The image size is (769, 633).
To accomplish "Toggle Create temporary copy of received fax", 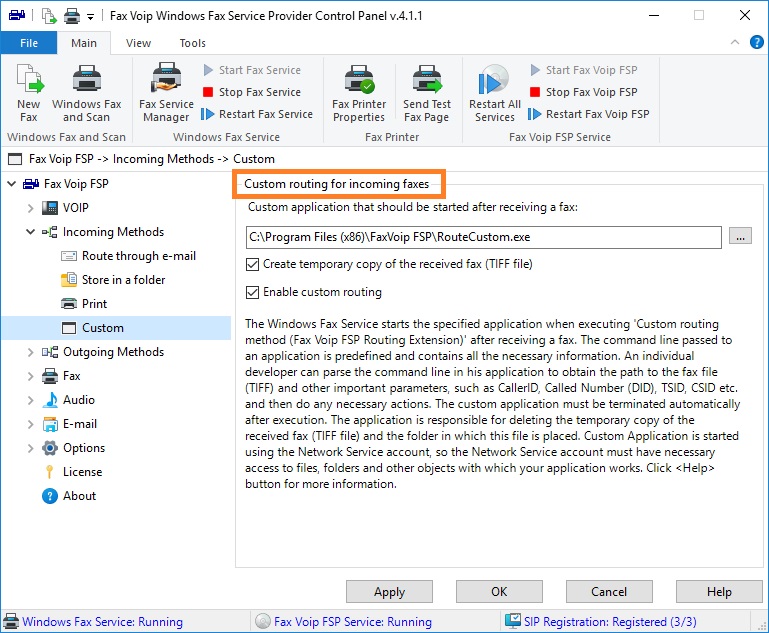I will pyautogui.click(x=252, y=265).
